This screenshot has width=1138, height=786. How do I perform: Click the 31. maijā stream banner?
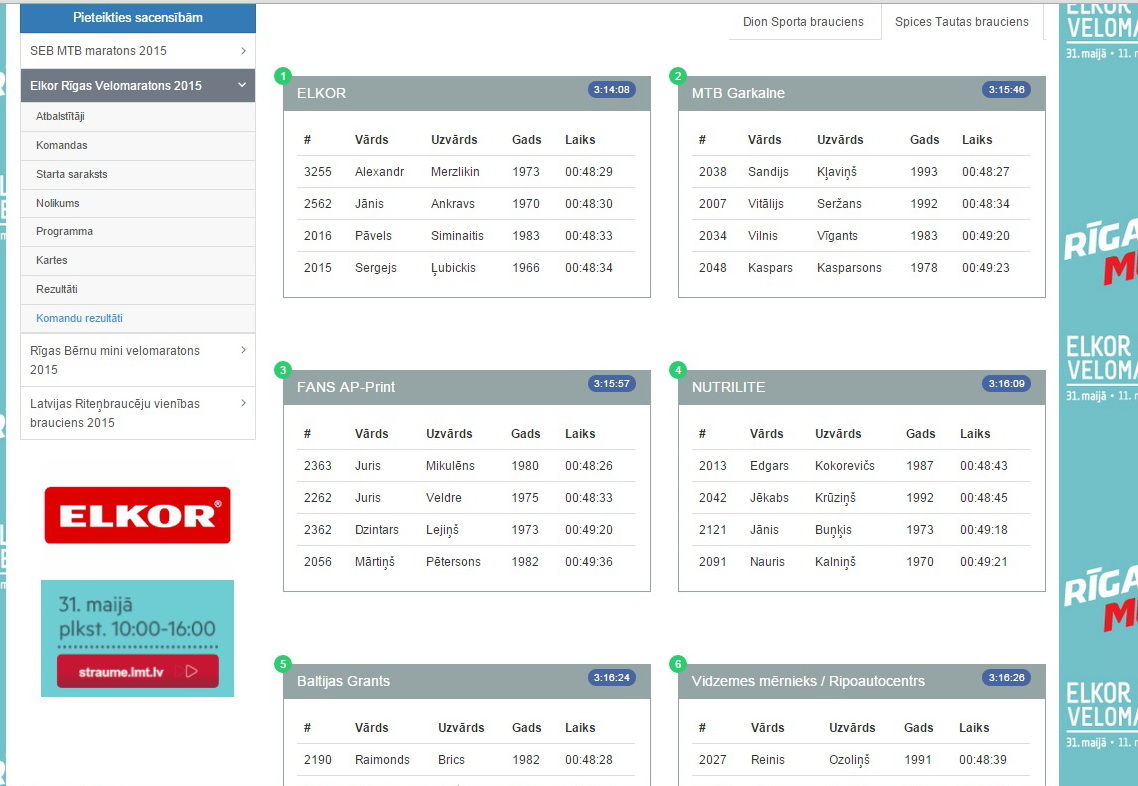coord(137,639)
